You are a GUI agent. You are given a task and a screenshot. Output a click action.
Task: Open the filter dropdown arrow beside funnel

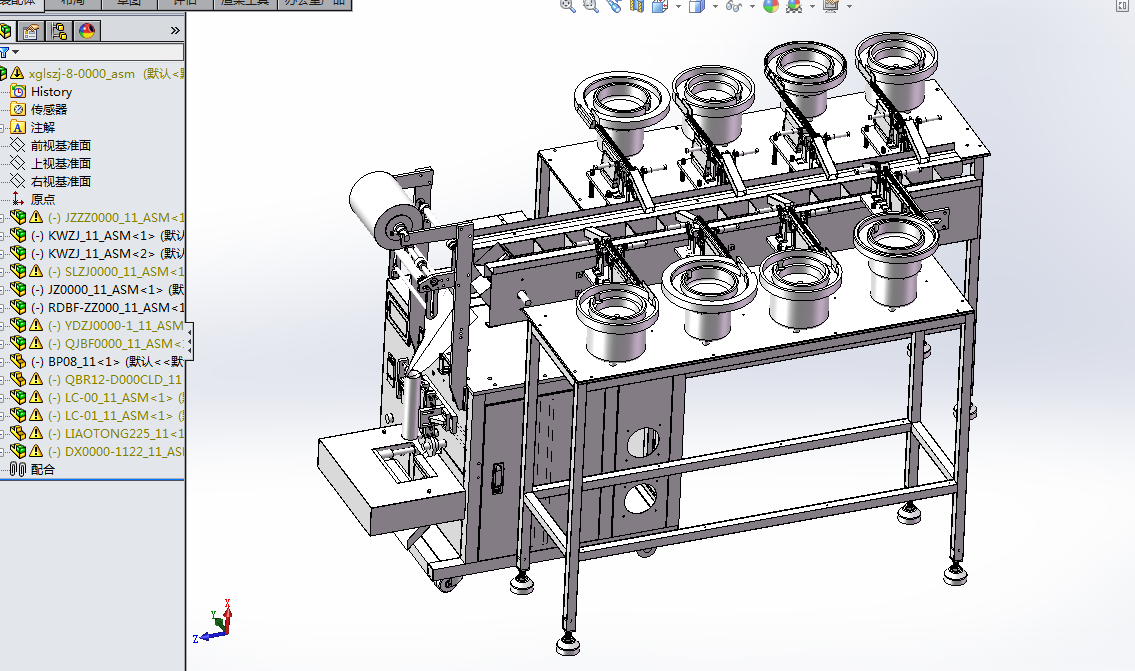[15, 52]
